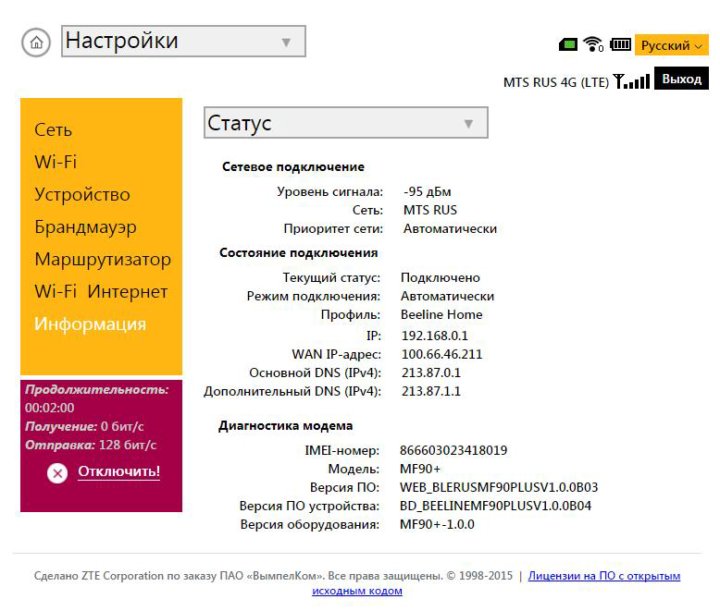Expand the Статус dropdown

[345, 123]
